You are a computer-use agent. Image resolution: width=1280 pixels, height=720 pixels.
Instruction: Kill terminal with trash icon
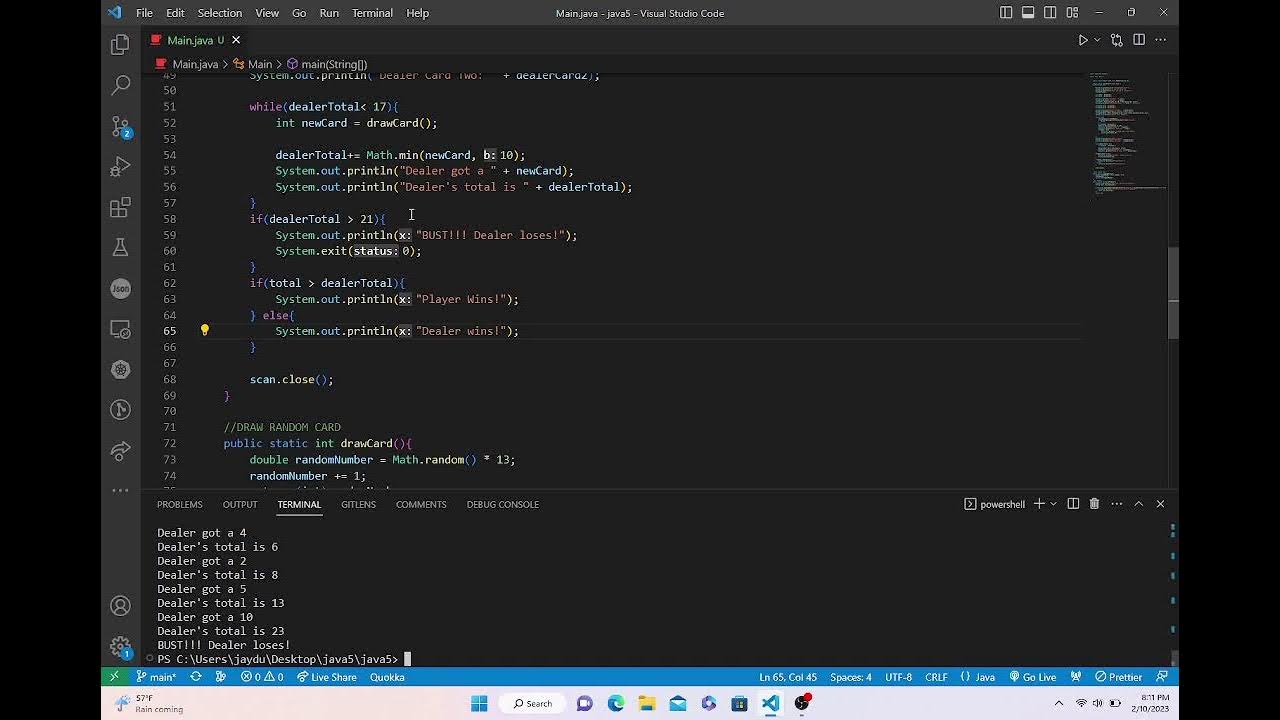pos(1094,504)
